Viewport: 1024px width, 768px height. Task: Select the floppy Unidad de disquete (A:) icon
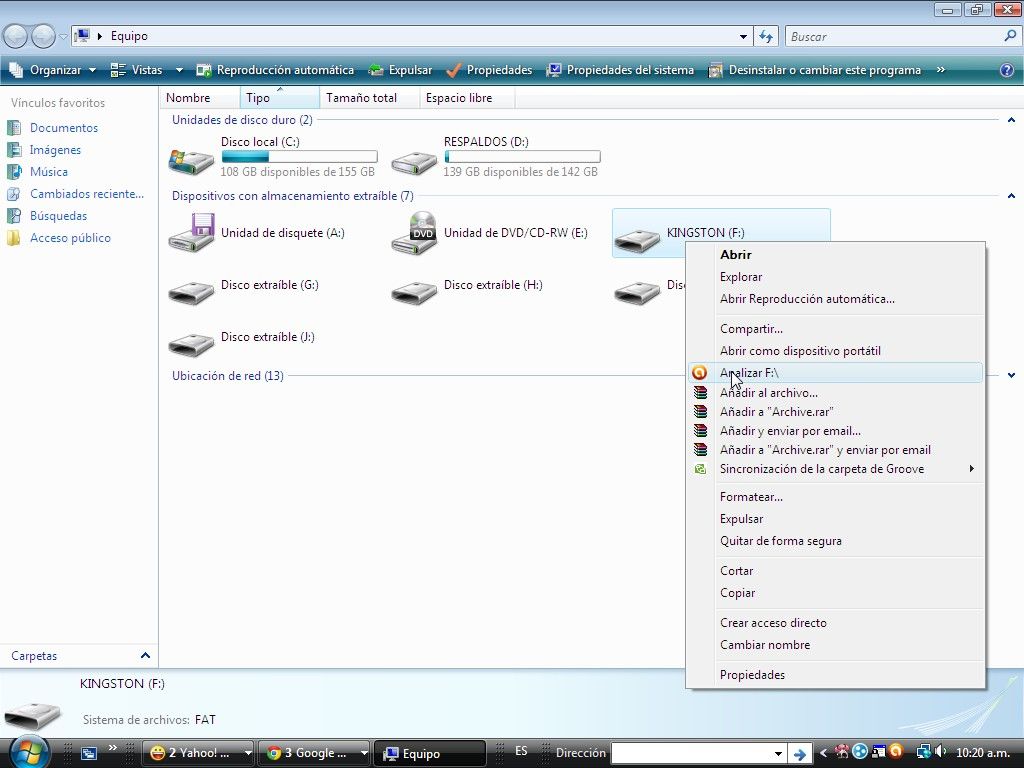click(191, 233)
